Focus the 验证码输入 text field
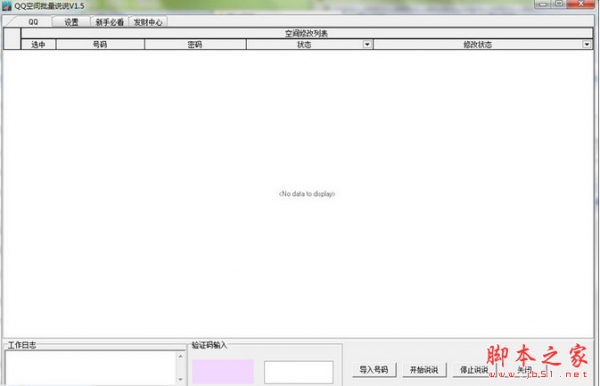 (298, 372)
